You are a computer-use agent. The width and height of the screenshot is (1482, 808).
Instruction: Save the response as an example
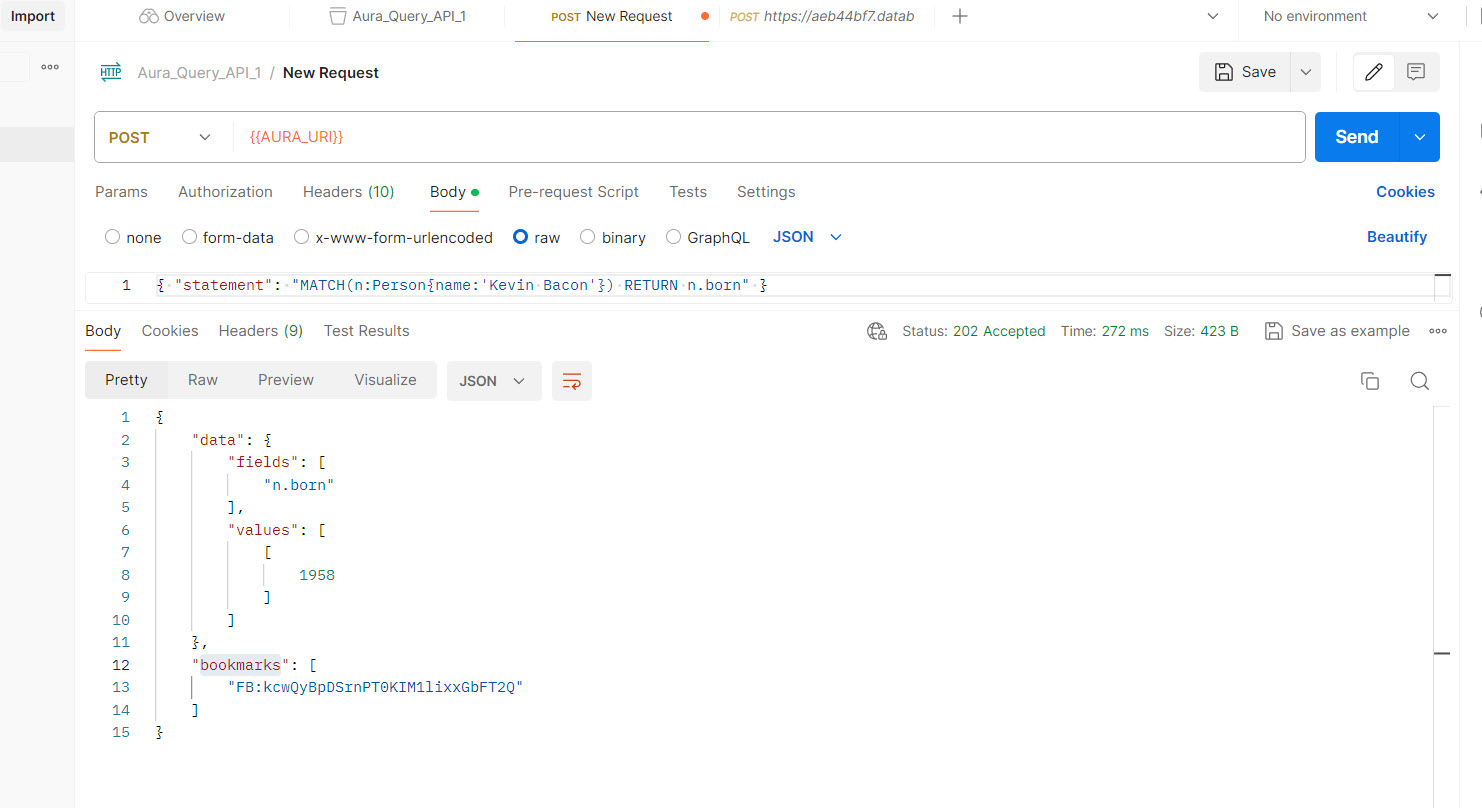pos(1337,330)
